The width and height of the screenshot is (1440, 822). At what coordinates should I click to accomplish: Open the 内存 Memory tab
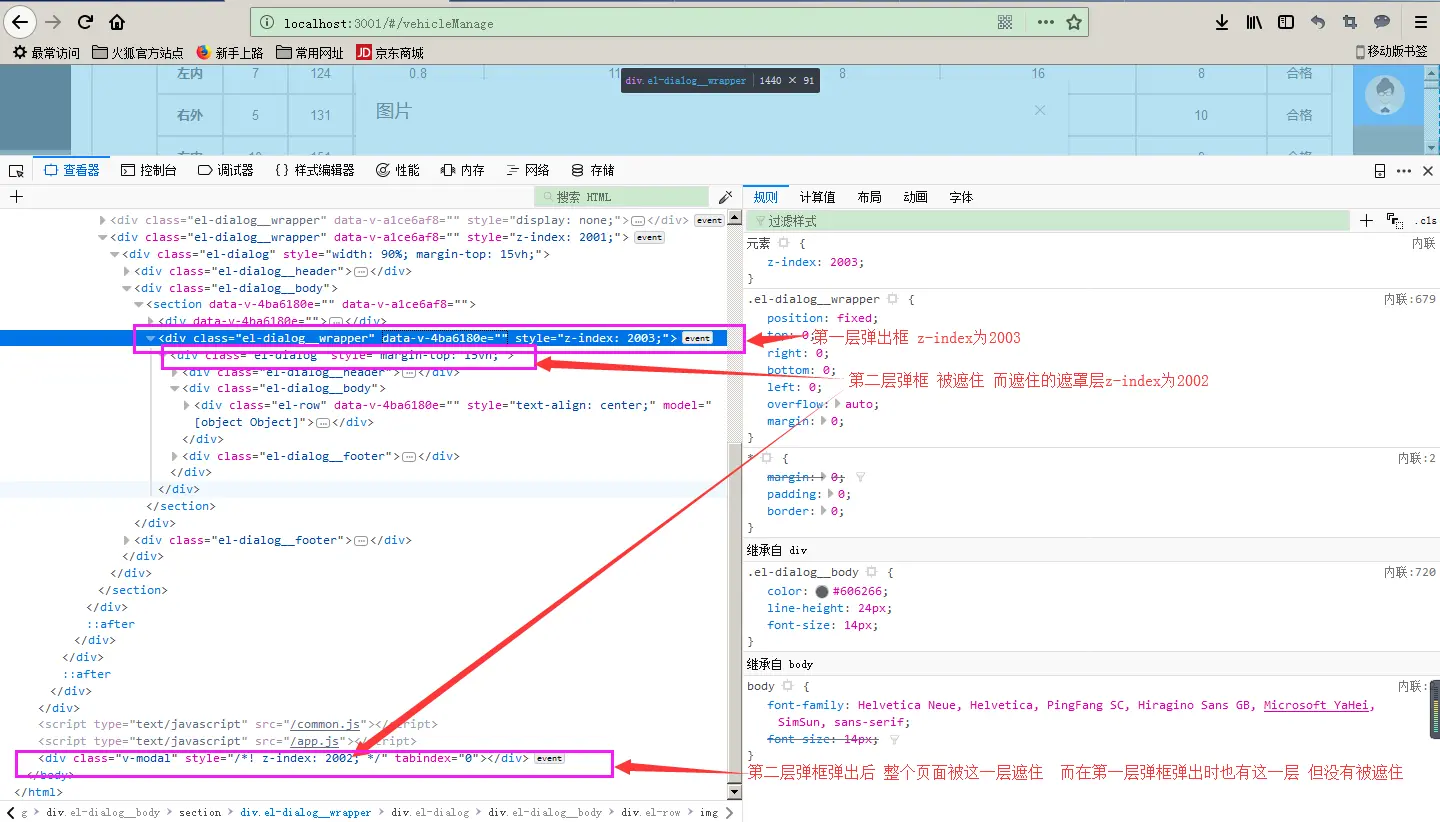462,171
